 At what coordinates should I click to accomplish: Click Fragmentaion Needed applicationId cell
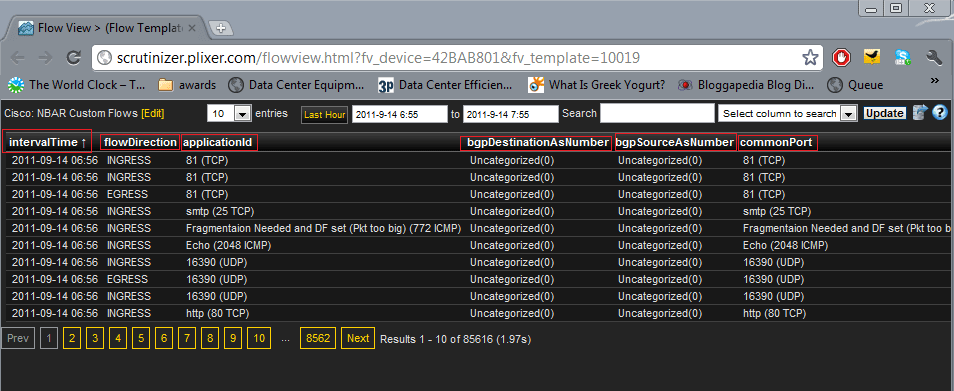point(323,229)
